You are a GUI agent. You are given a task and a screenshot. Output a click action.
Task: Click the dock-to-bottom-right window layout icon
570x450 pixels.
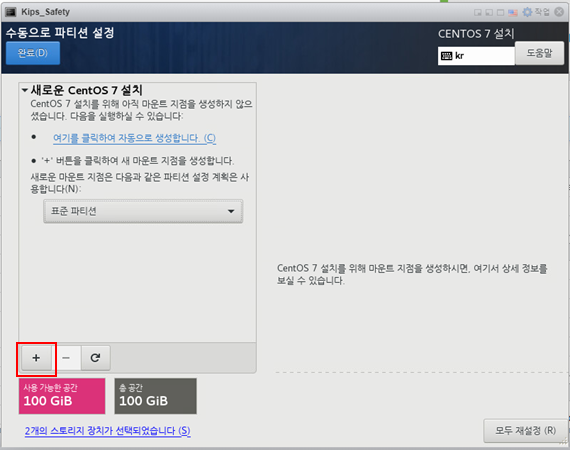point(478,13)
